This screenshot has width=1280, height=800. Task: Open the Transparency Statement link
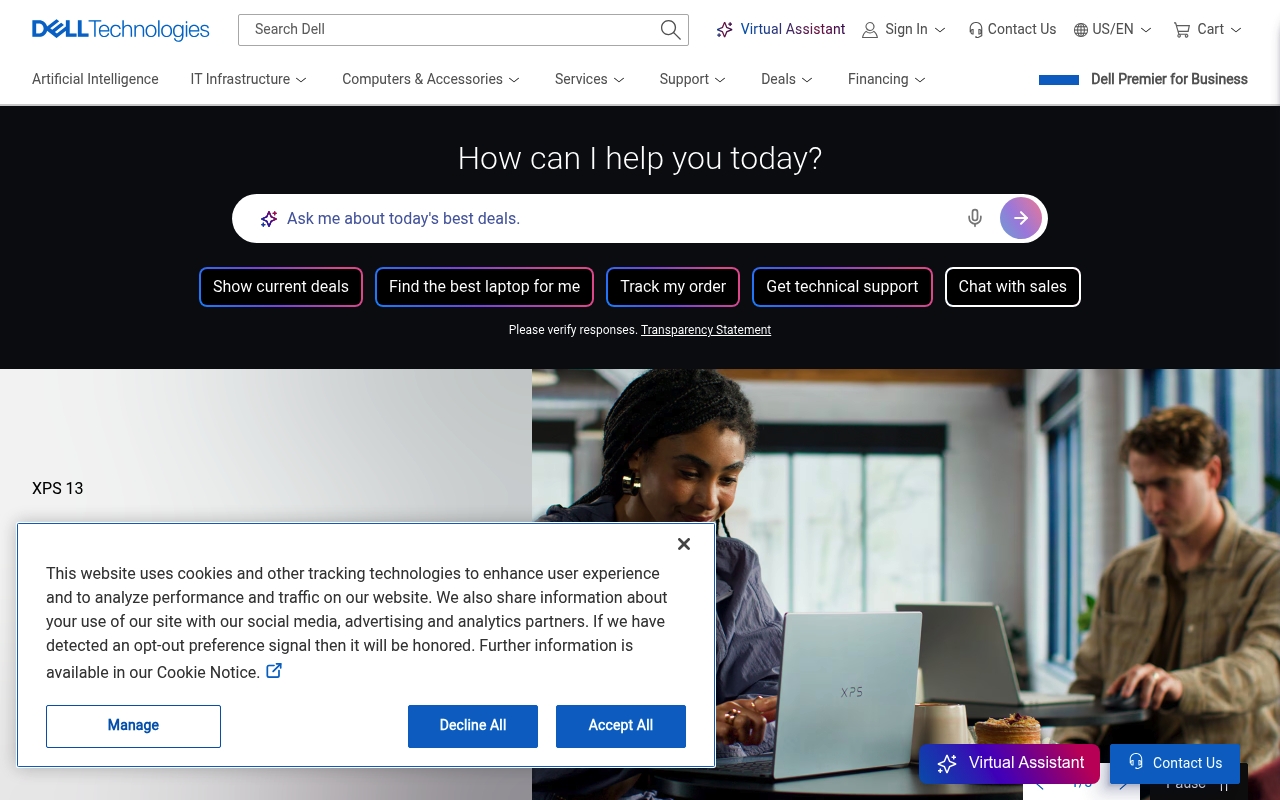[x=706, y=330]
